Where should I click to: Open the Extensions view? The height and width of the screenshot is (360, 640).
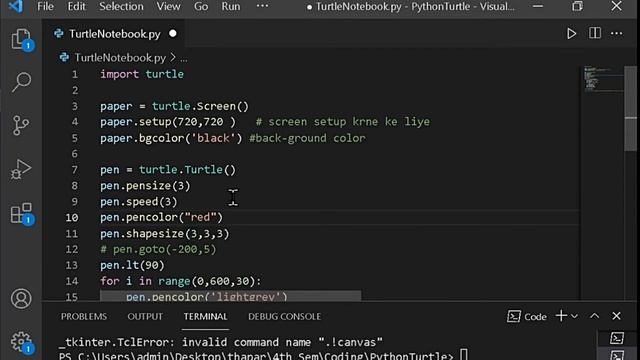pyautogui.click(x=21, y=213)
